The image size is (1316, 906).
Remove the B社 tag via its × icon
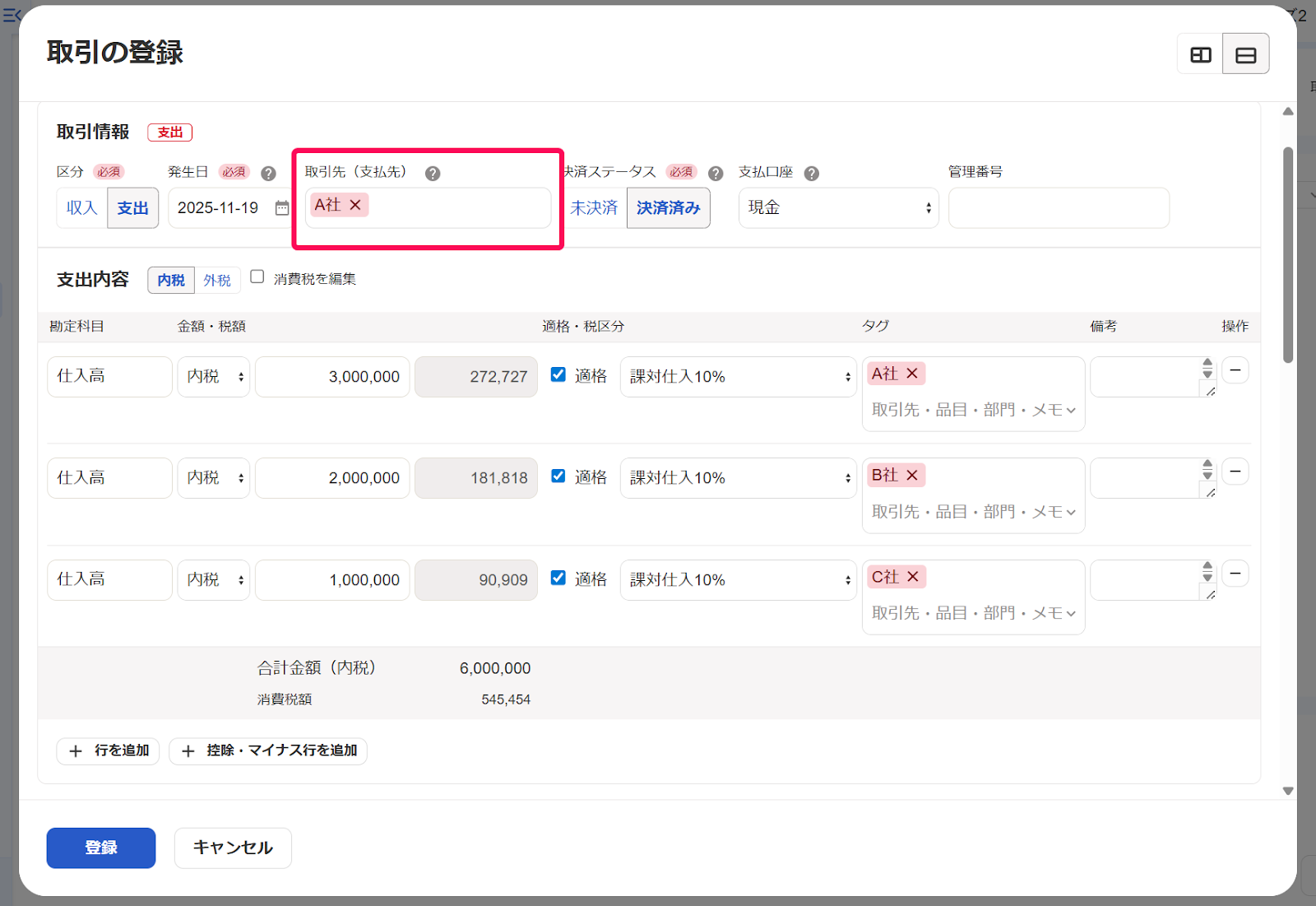(x=914, y=475)
